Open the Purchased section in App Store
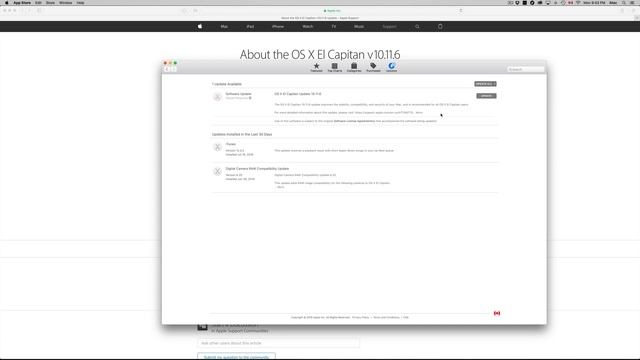 (373, 67)
